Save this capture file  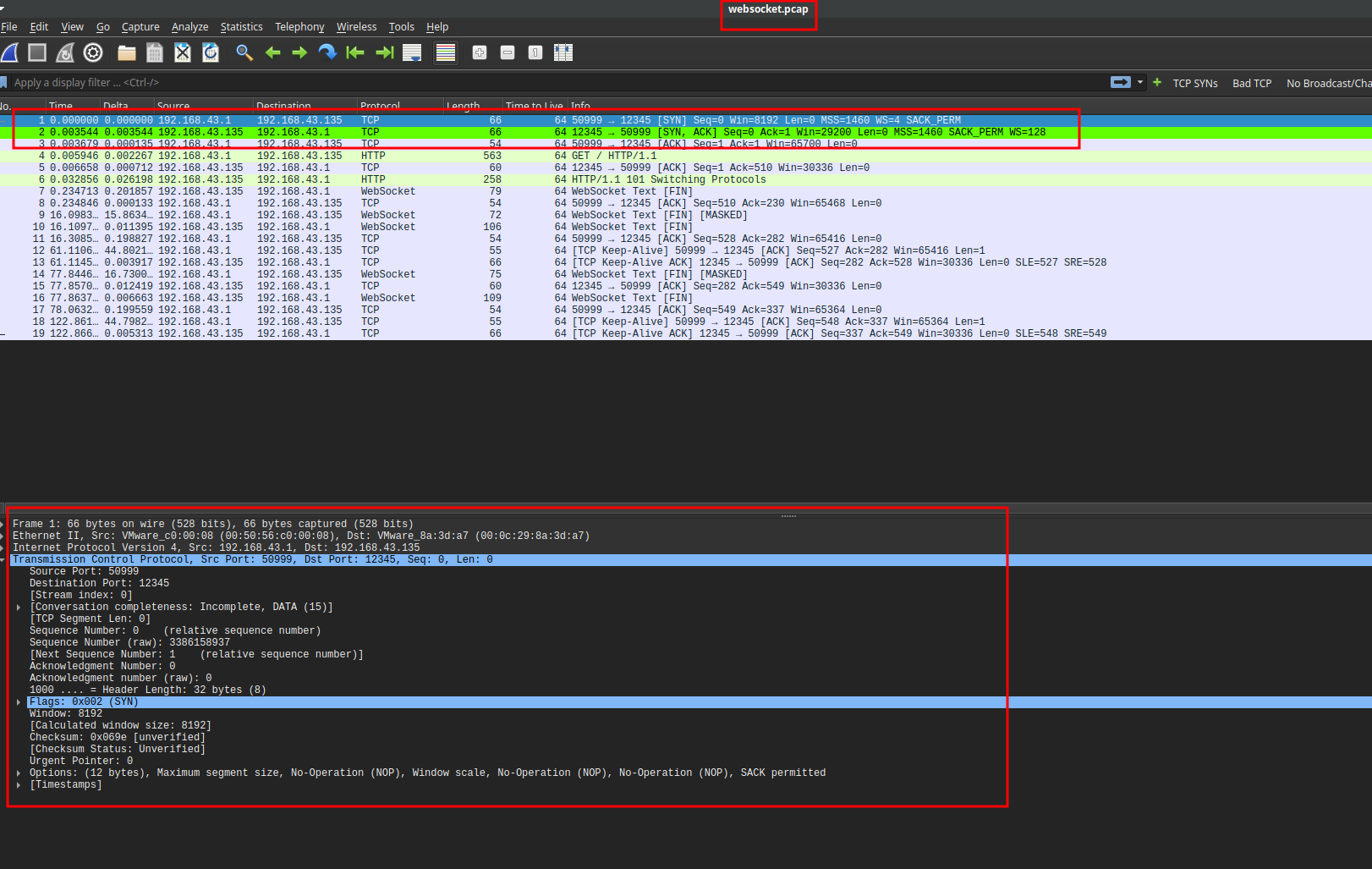[155, 52]
